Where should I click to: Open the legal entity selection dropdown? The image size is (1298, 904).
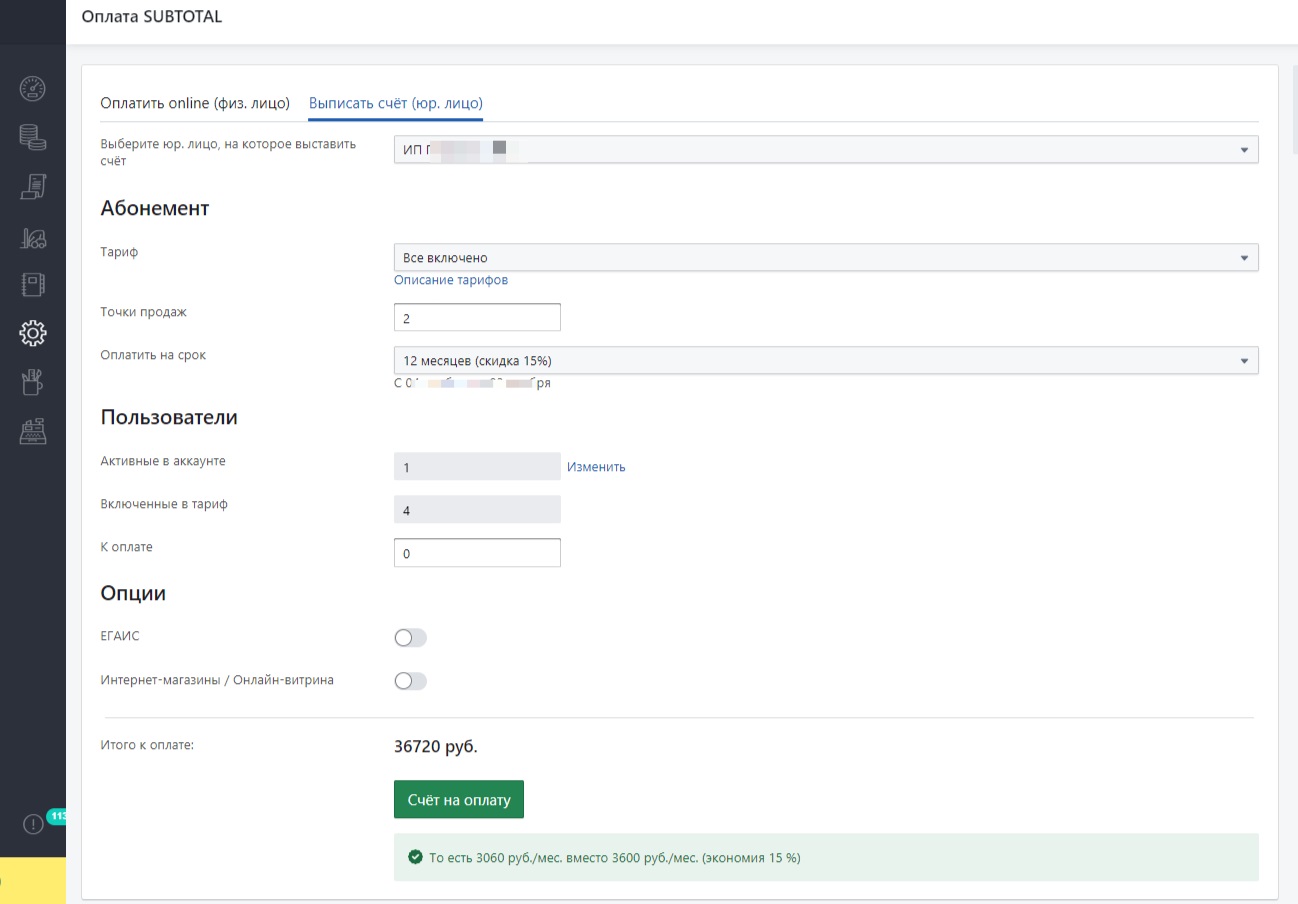click(x=826, y=149)
